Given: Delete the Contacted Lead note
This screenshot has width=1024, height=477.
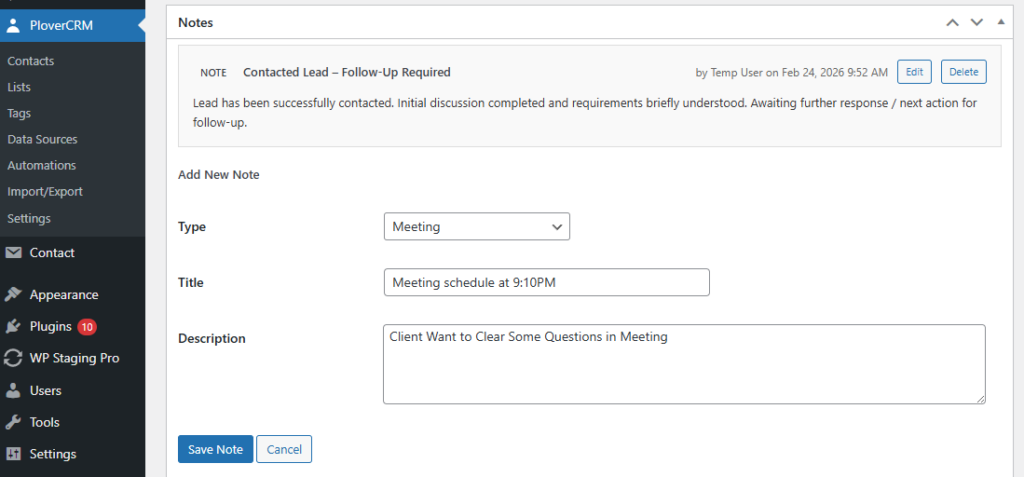Looking at the screenshot, I should (963, 72).
